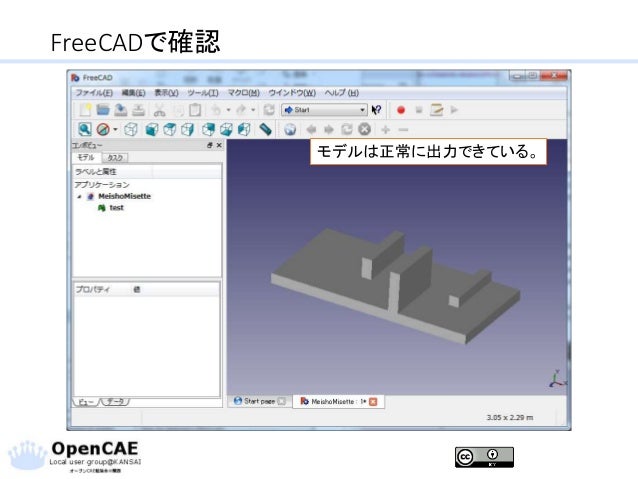The width and height of the screenshot is (638, 479).
Task: Open the 編集(E) menu
Action: [x=133, y=93]
